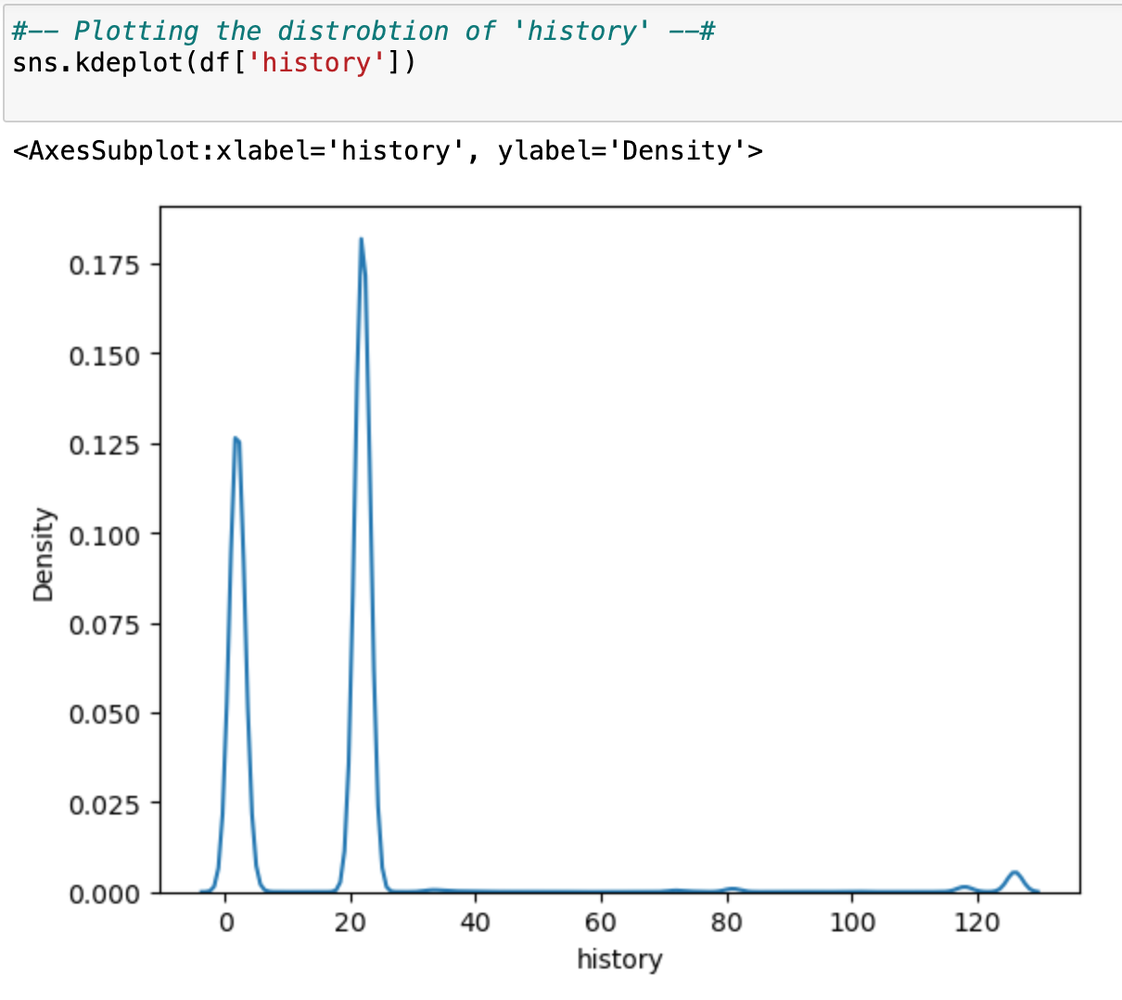Click the density peak near 0
This screenshot has width=1122, height=1000.
(235, 438)
